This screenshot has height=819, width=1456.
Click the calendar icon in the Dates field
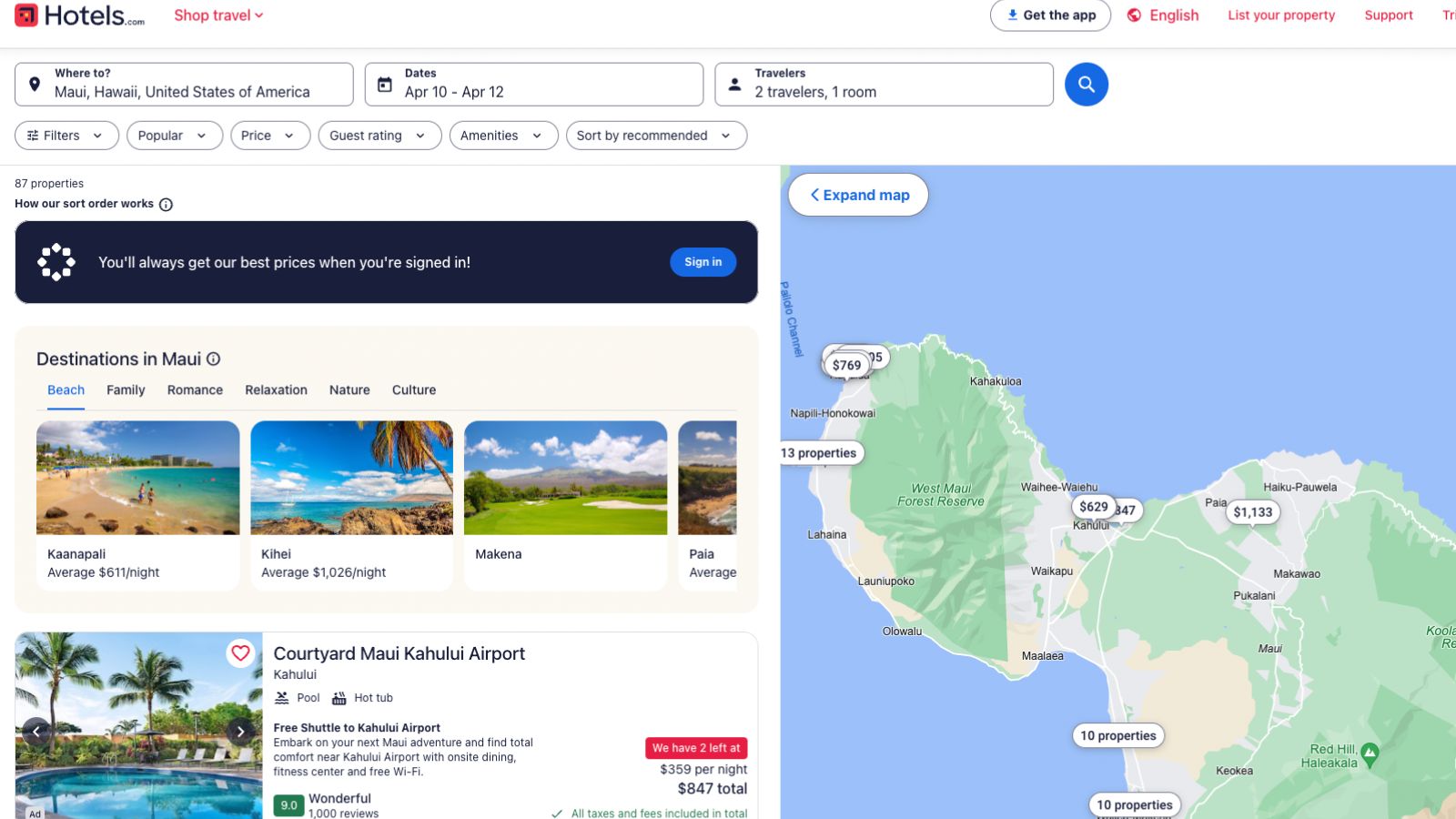pyautogui.click(x=387, y=84)
